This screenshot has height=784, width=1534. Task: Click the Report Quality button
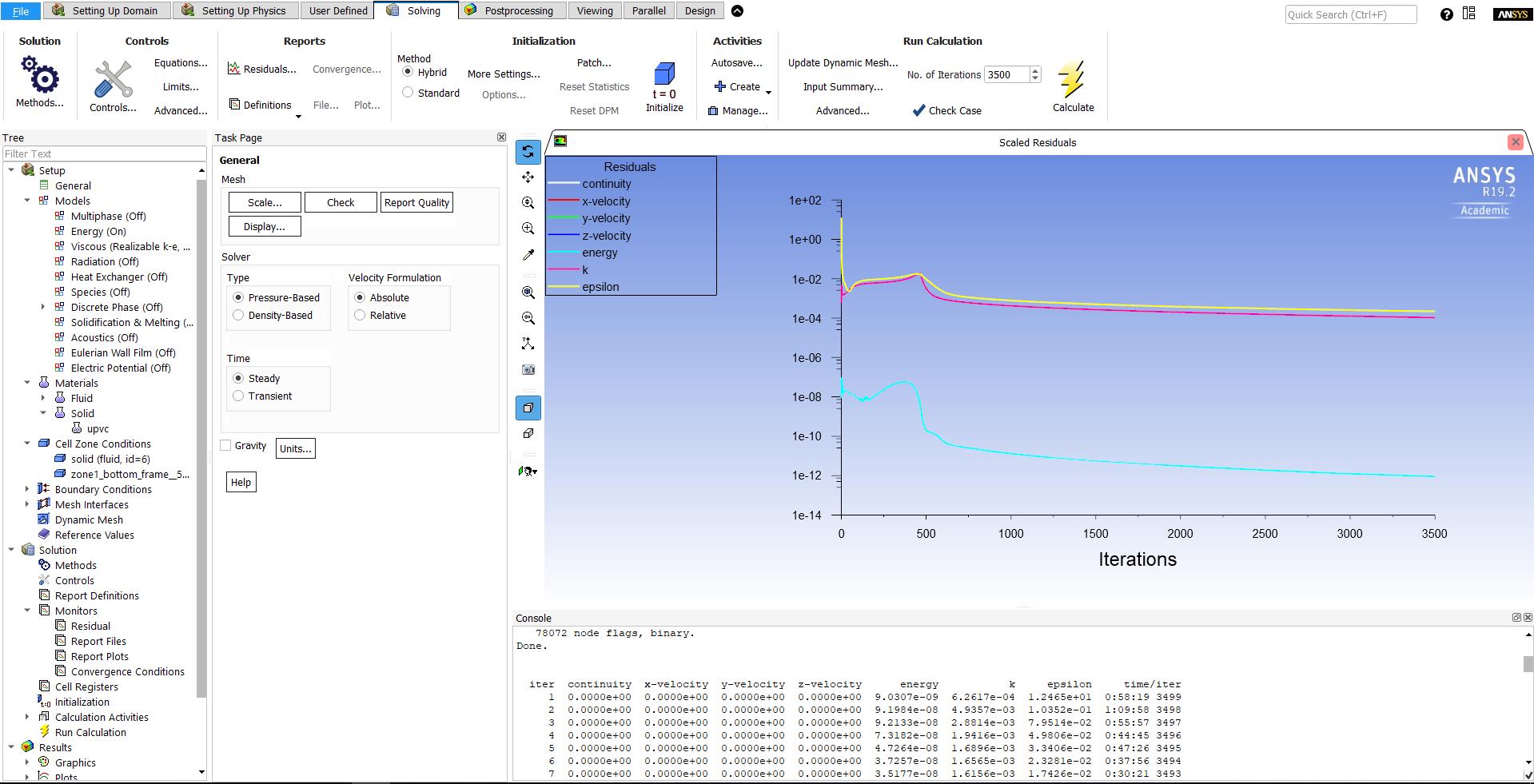(416, 203)
